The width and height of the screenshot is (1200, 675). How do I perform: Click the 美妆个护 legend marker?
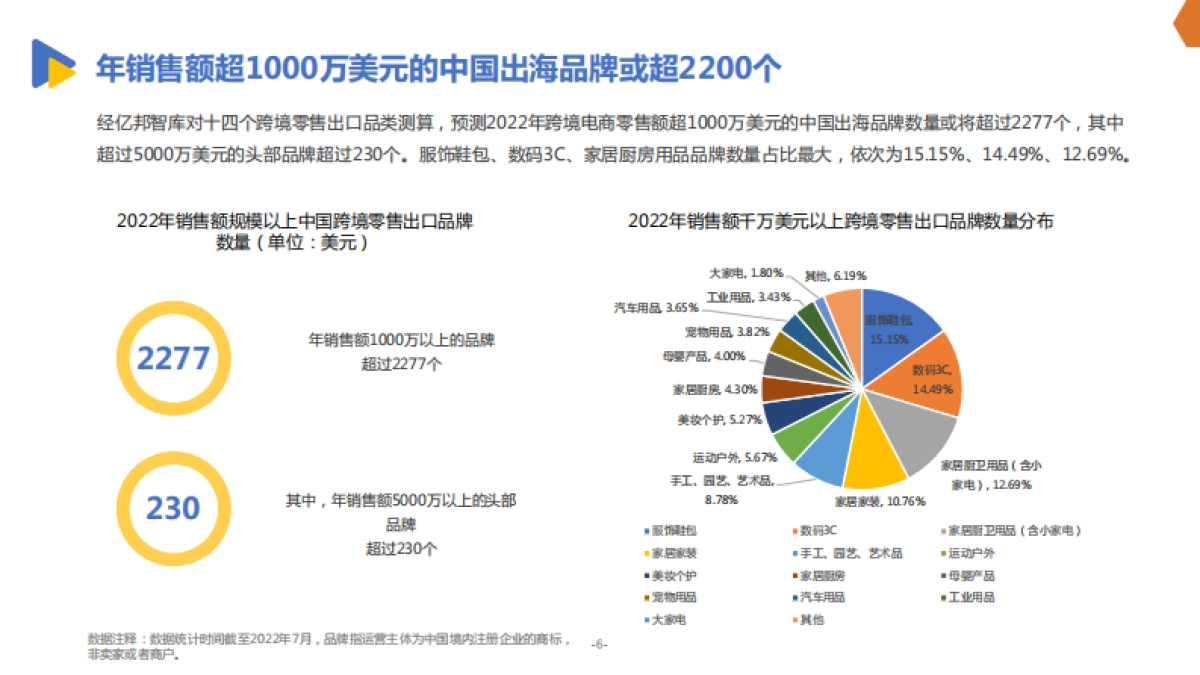pos(645,575)
